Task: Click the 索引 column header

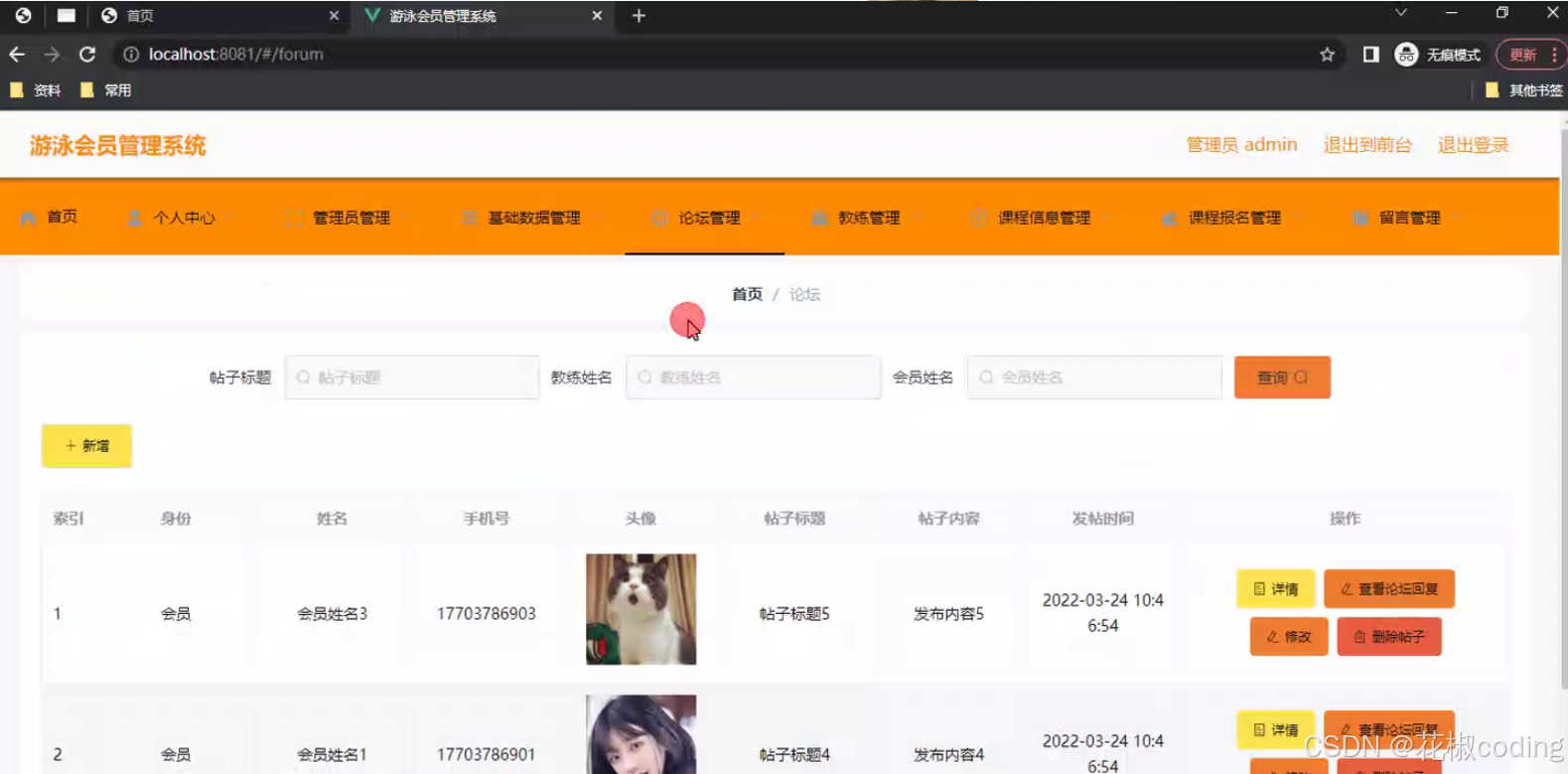Action: click(x=69, y=519)
